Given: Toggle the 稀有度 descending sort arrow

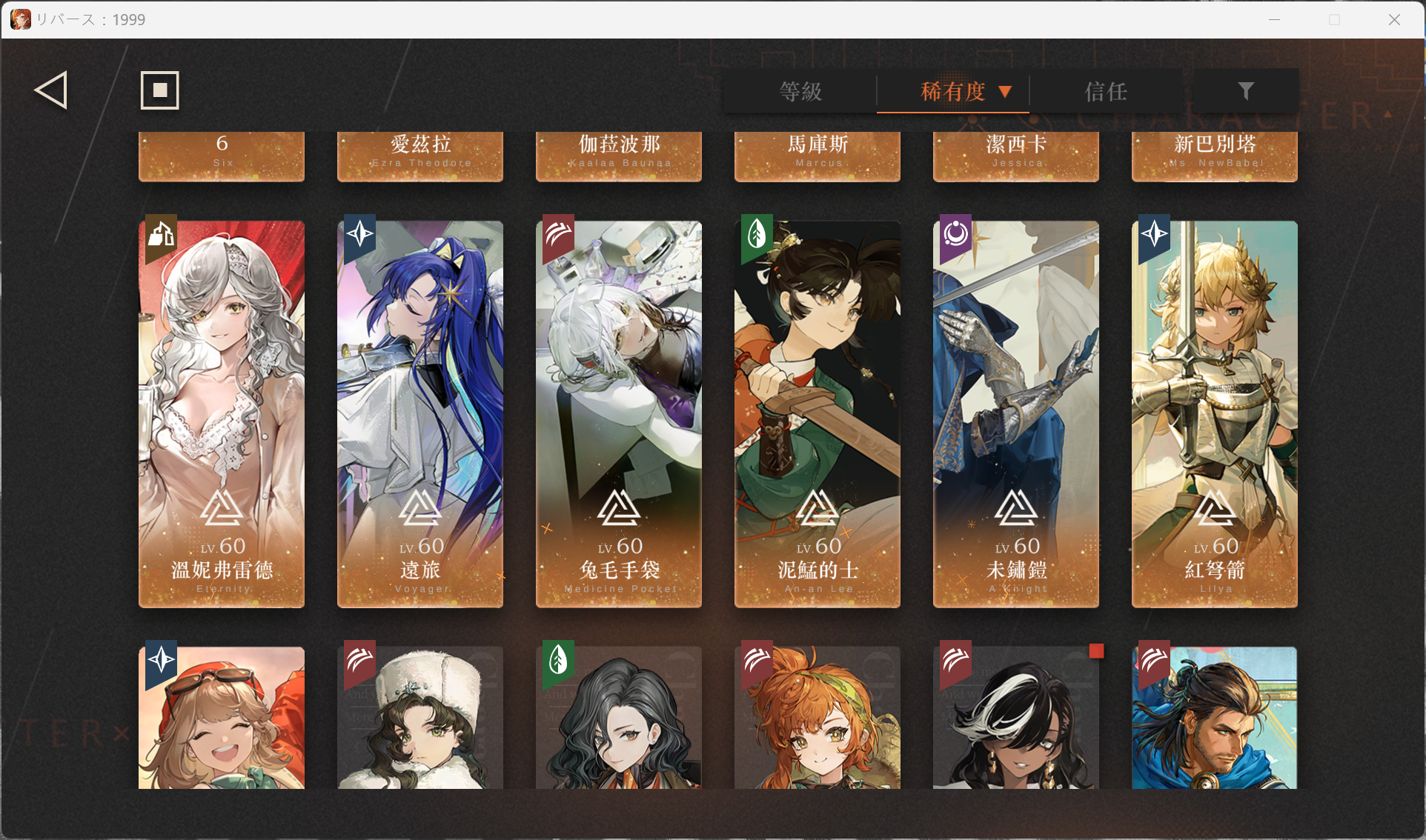Looking at the screenshot, I should pos(1005,92).
